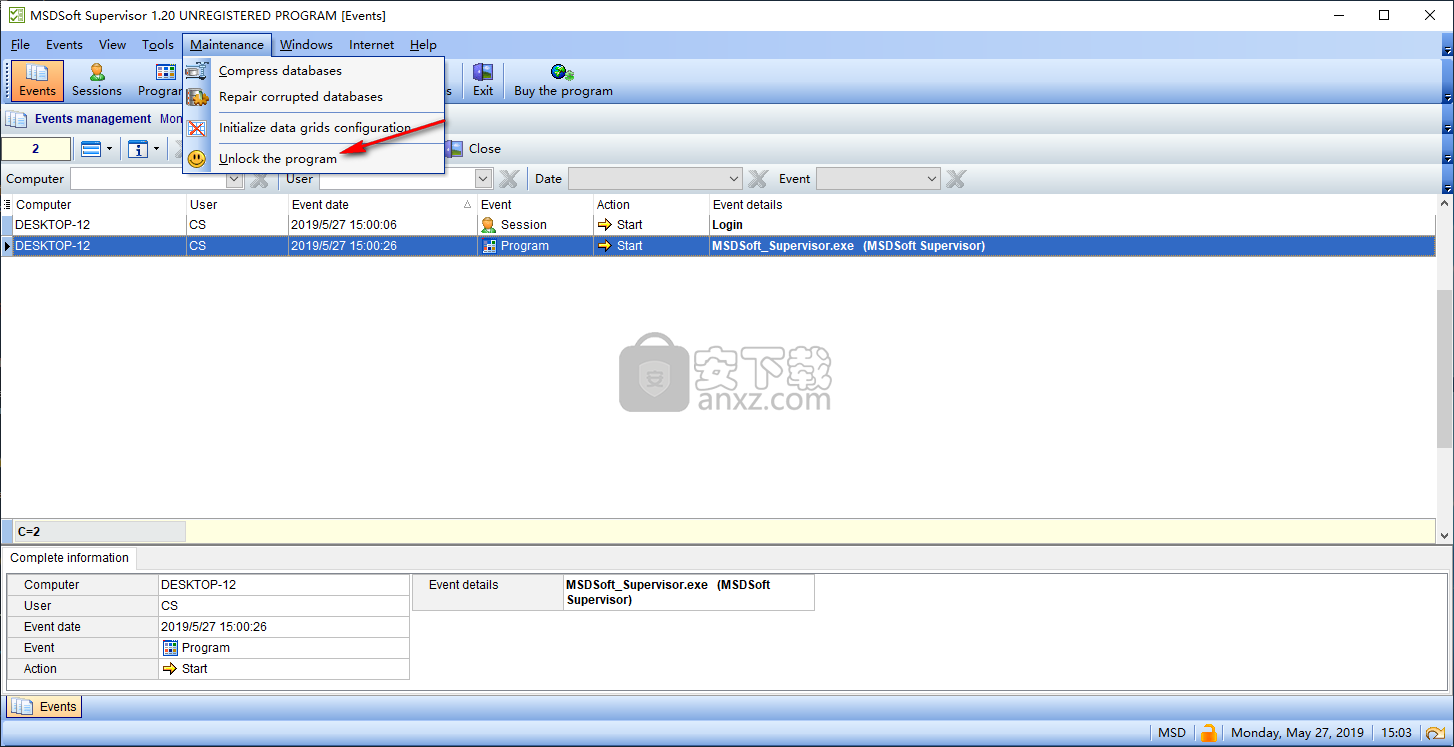Screen dimensions: 1454x747
Task: Clear the Computer filter with X icon
Action: (258, 179)
